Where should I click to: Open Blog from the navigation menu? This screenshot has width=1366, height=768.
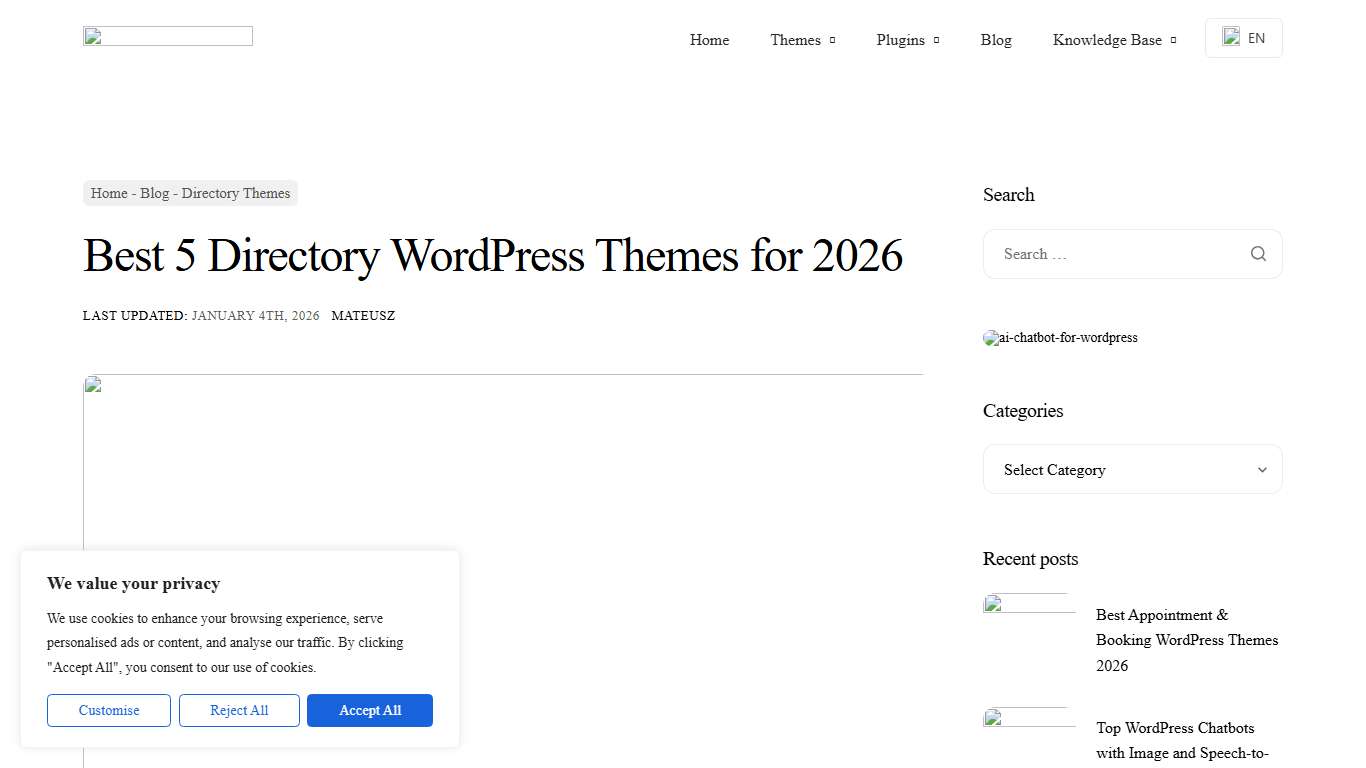click(x=996, y=40)
